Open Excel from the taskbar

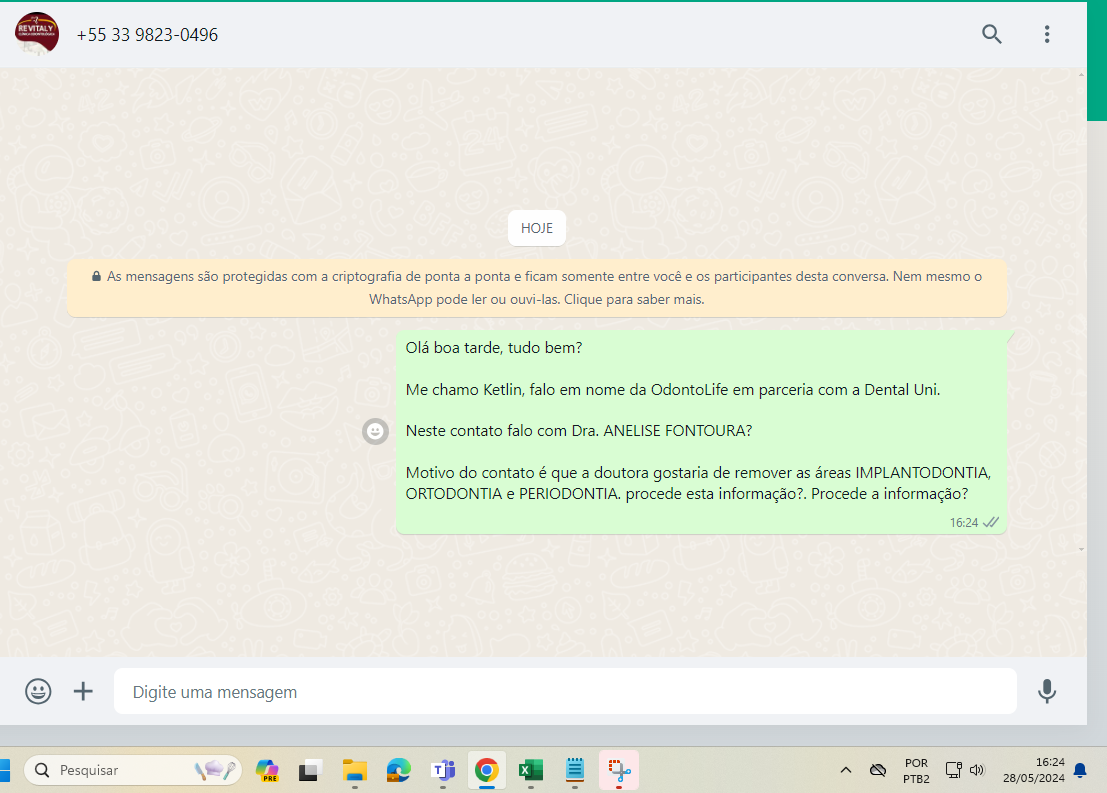click(530, 770)
